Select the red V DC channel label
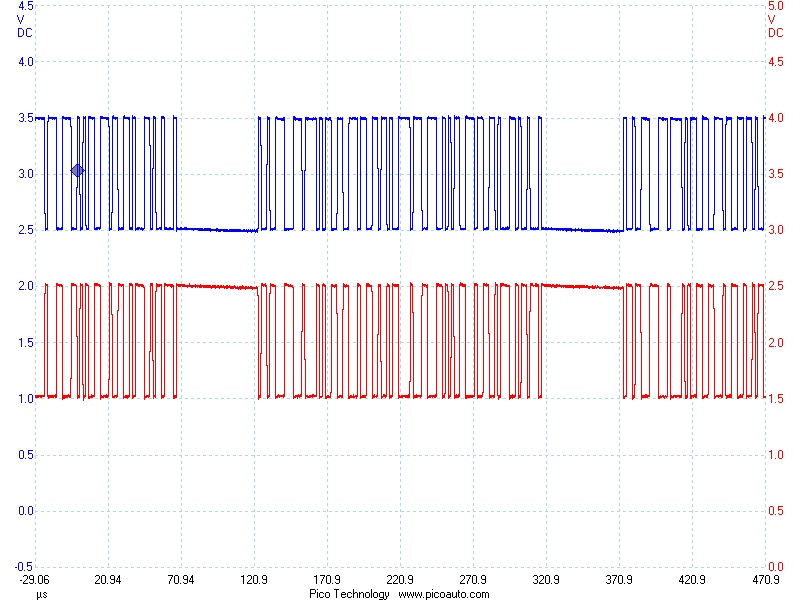Image resolution: width=800 pixels, height=600 pixels. click(x=775, y=25)
